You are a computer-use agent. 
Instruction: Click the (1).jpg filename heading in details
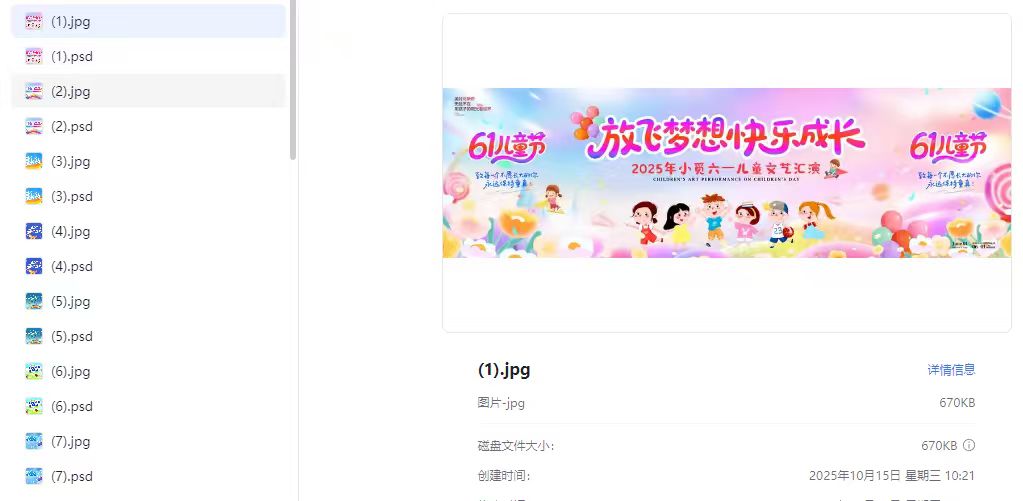pos(504,370)
